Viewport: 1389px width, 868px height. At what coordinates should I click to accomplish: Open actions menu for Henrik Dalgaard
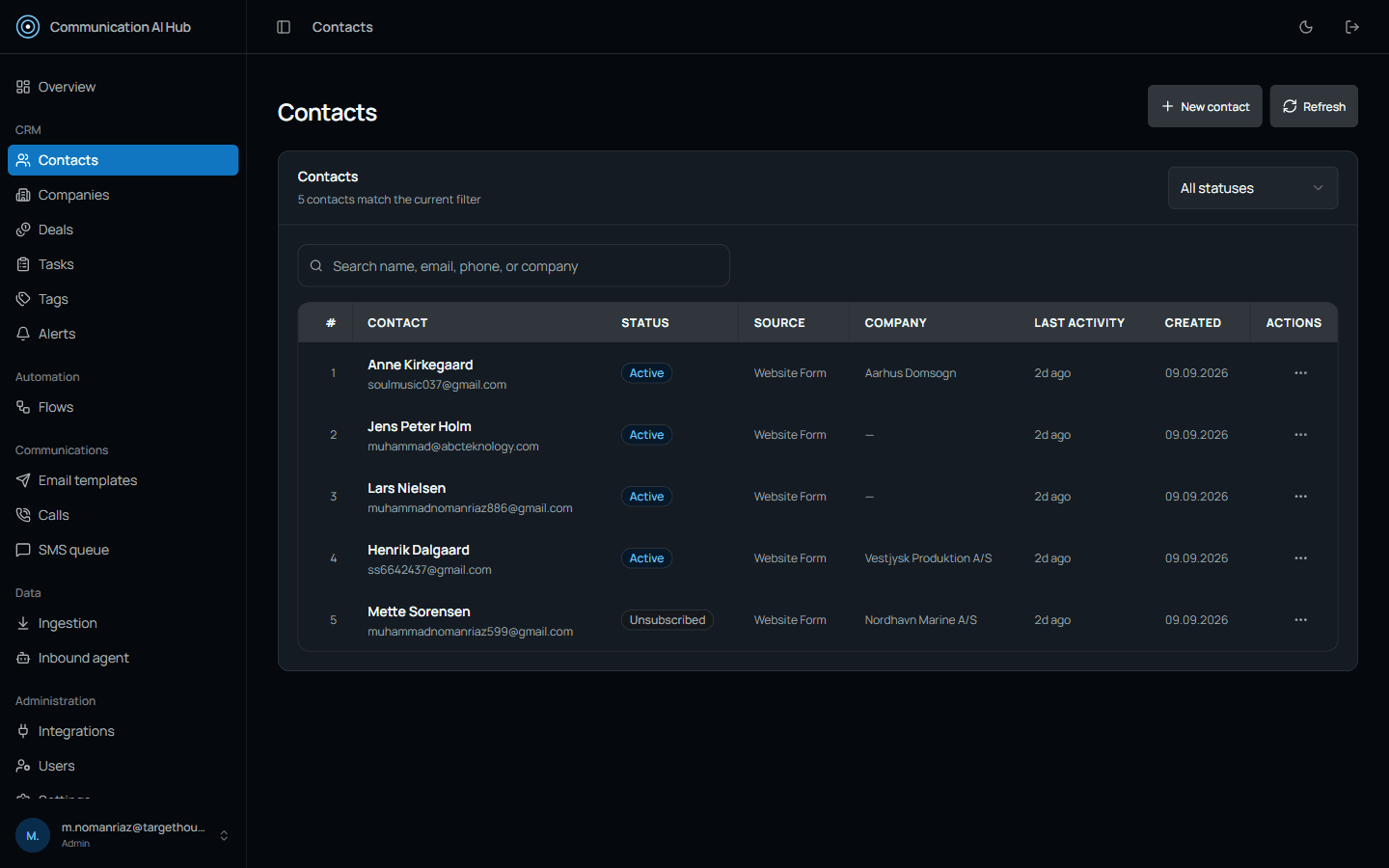1301,558
